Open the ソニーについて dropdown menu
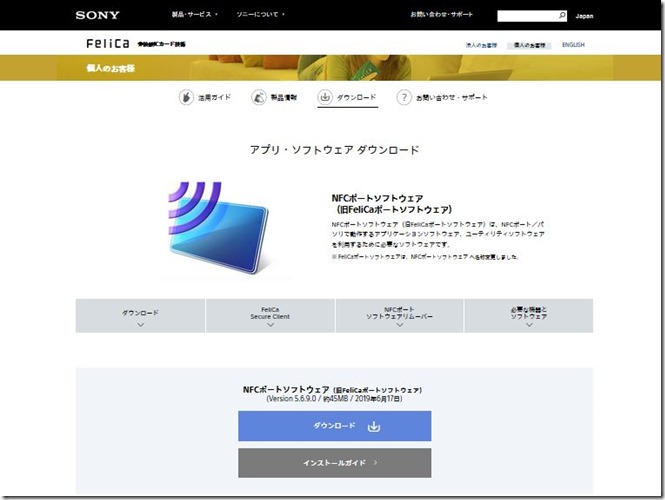 (260, 14)
